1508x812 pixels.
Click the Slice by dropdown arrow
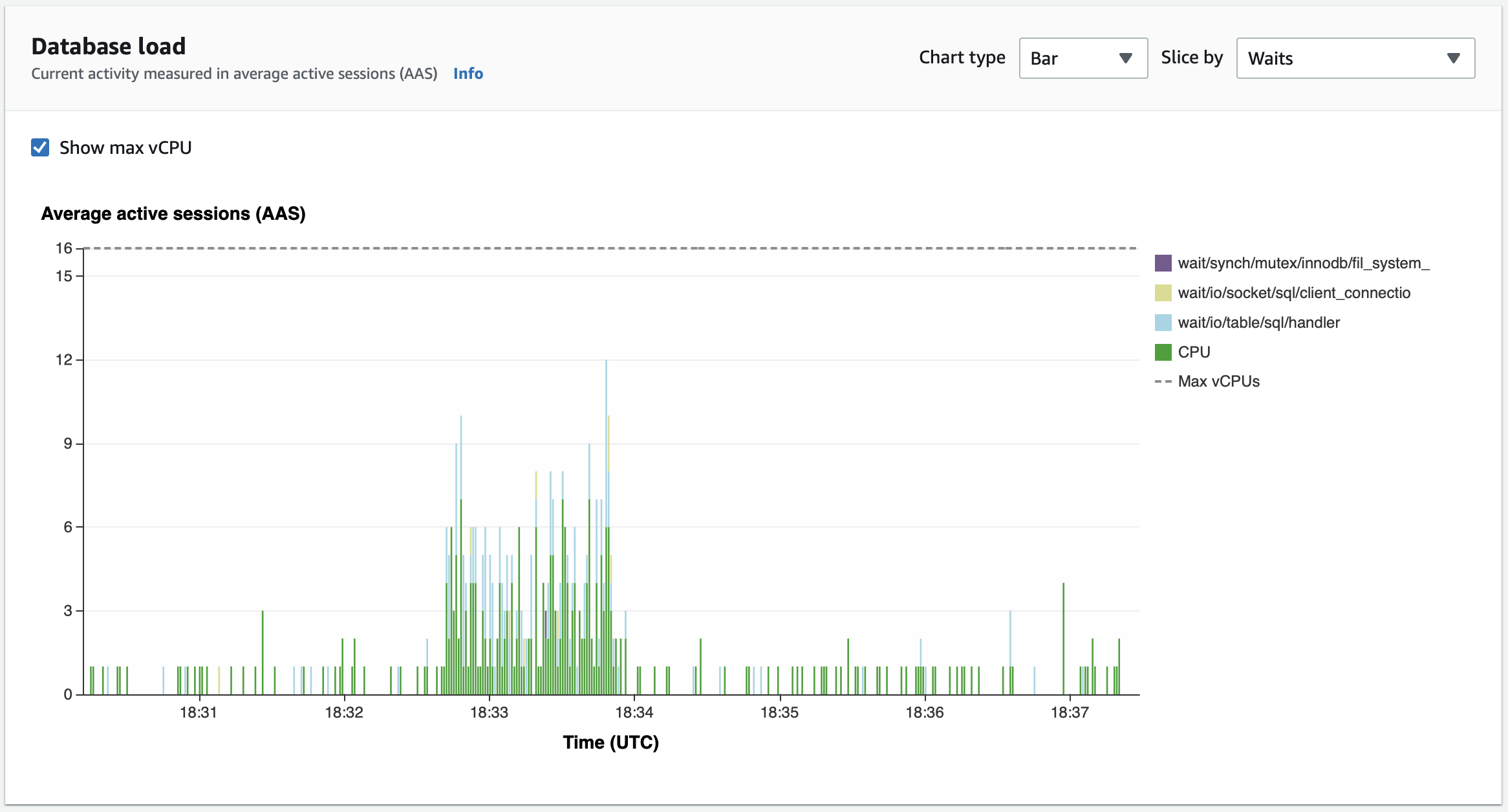(1453, 58)
